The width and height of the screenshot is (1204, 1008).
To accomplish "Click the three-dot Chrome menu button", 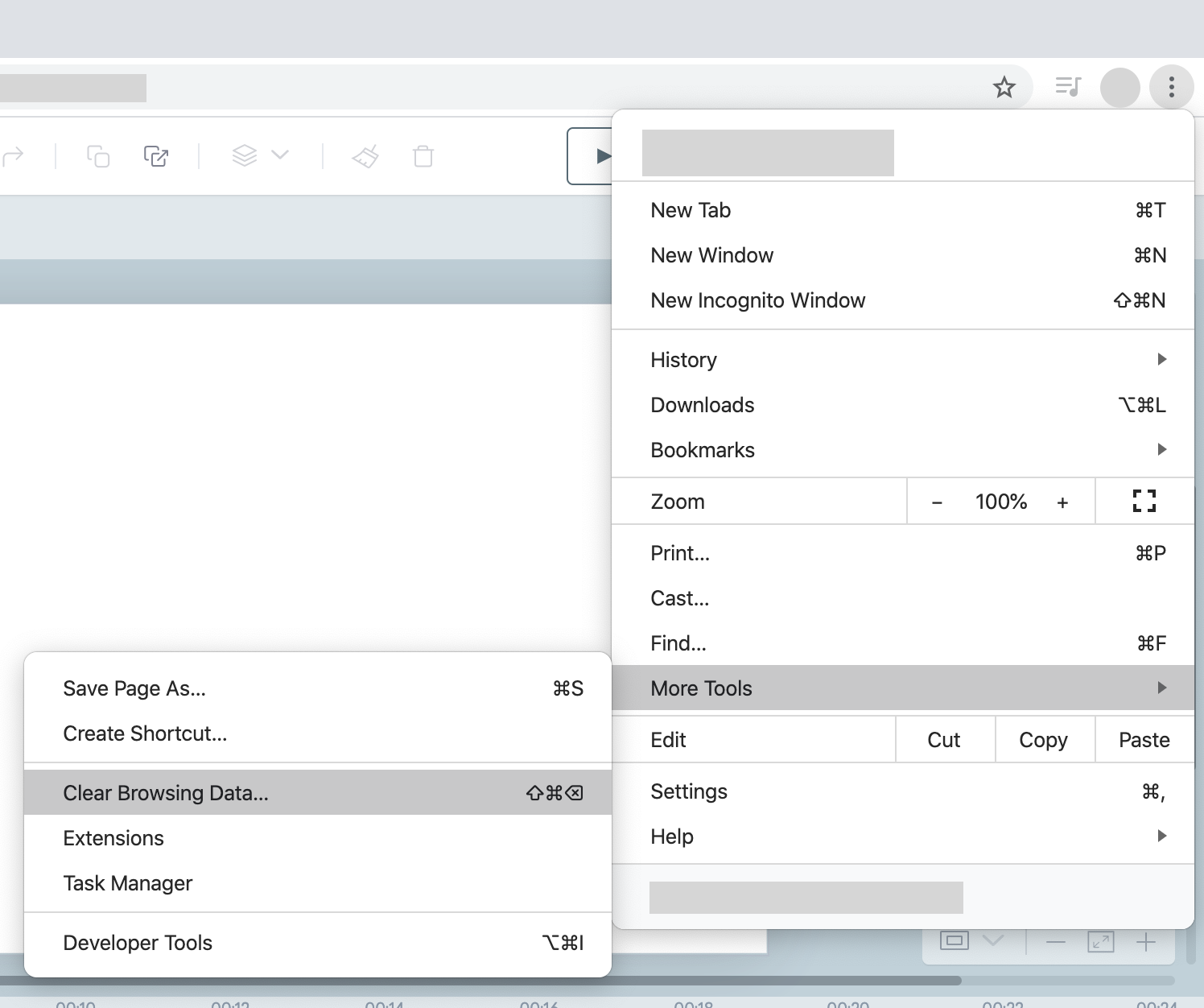I will [1171, 87].
